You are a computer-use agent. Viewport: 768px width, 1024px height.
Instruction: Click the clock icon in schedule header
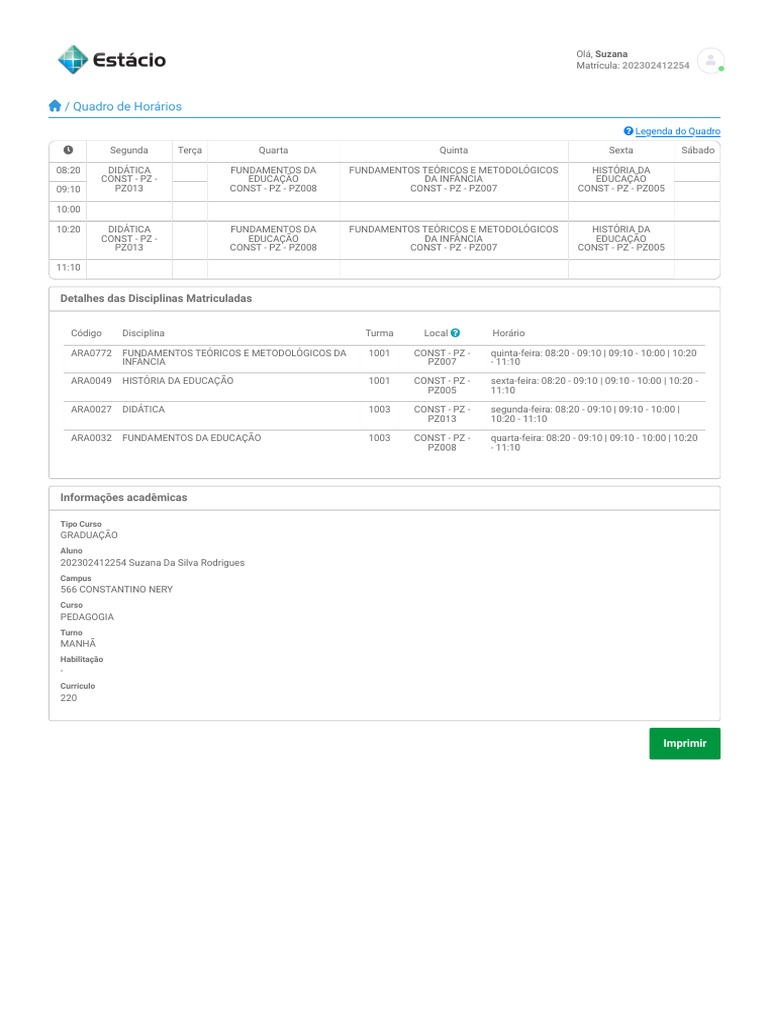68,150
